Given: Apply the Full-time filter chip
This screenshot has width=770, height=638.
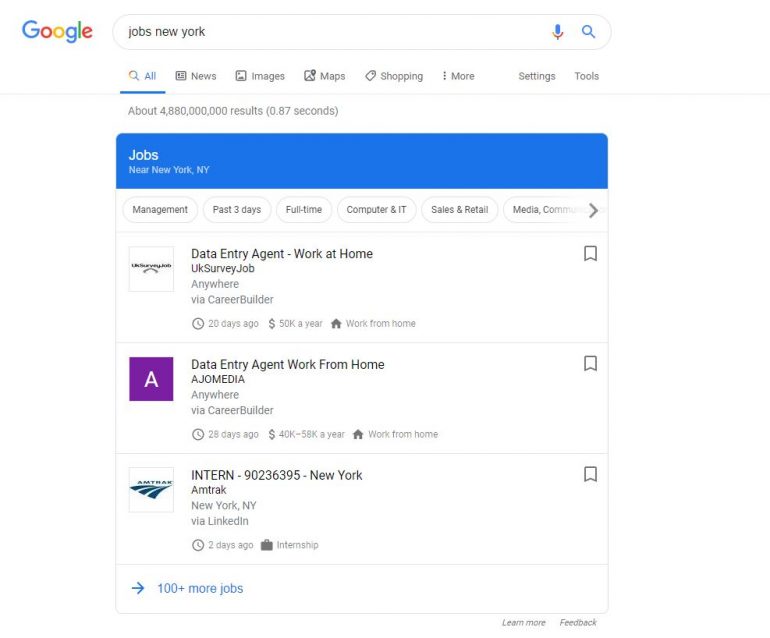Looking at the screenshot, I should tap(304, 210).
